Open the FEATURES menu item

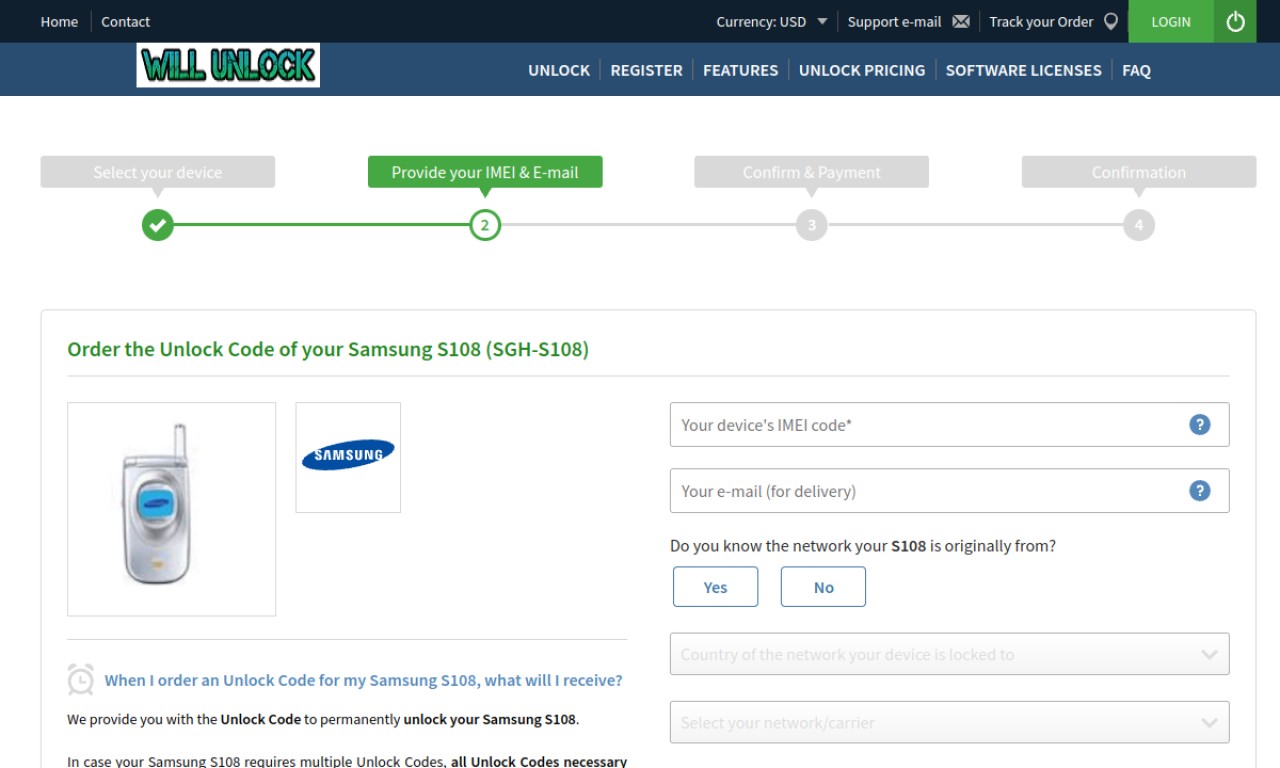coord(740,70)
